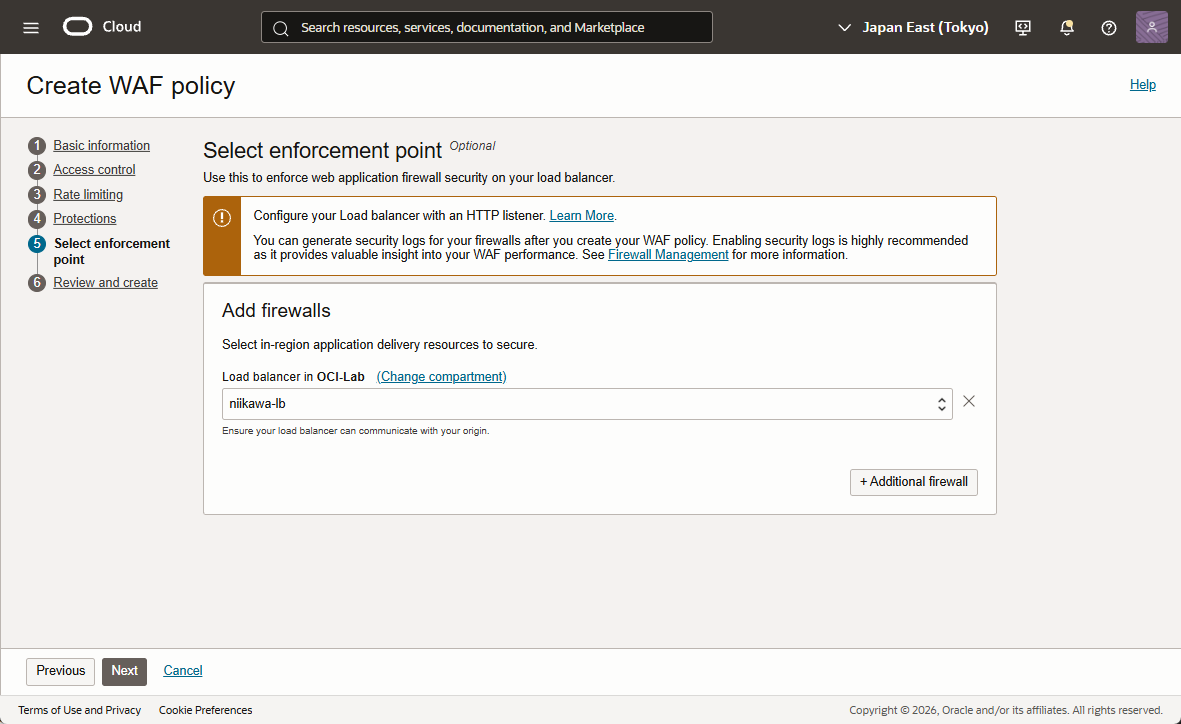Open the help question mark icon
This screenshot has height=724, width=1181.
point(1108,28)
